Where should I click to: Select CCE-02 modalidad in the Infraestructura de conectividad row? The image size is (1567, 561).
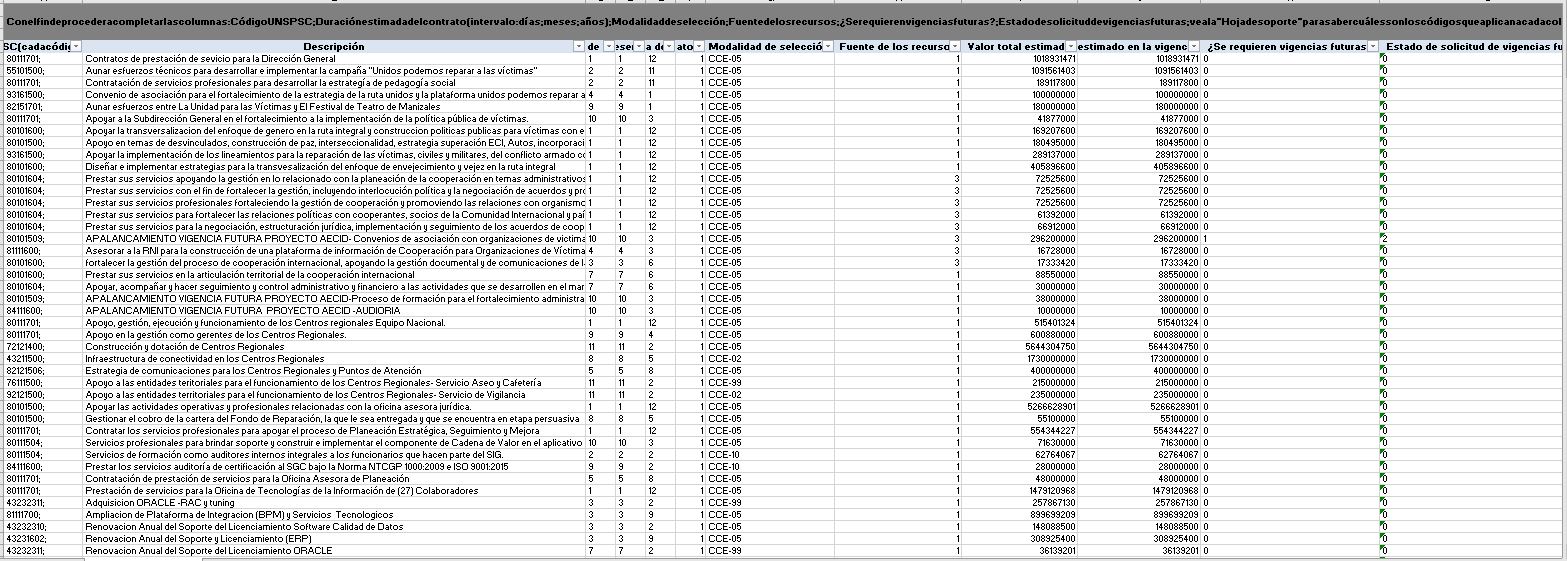click(x=770, y=359)
